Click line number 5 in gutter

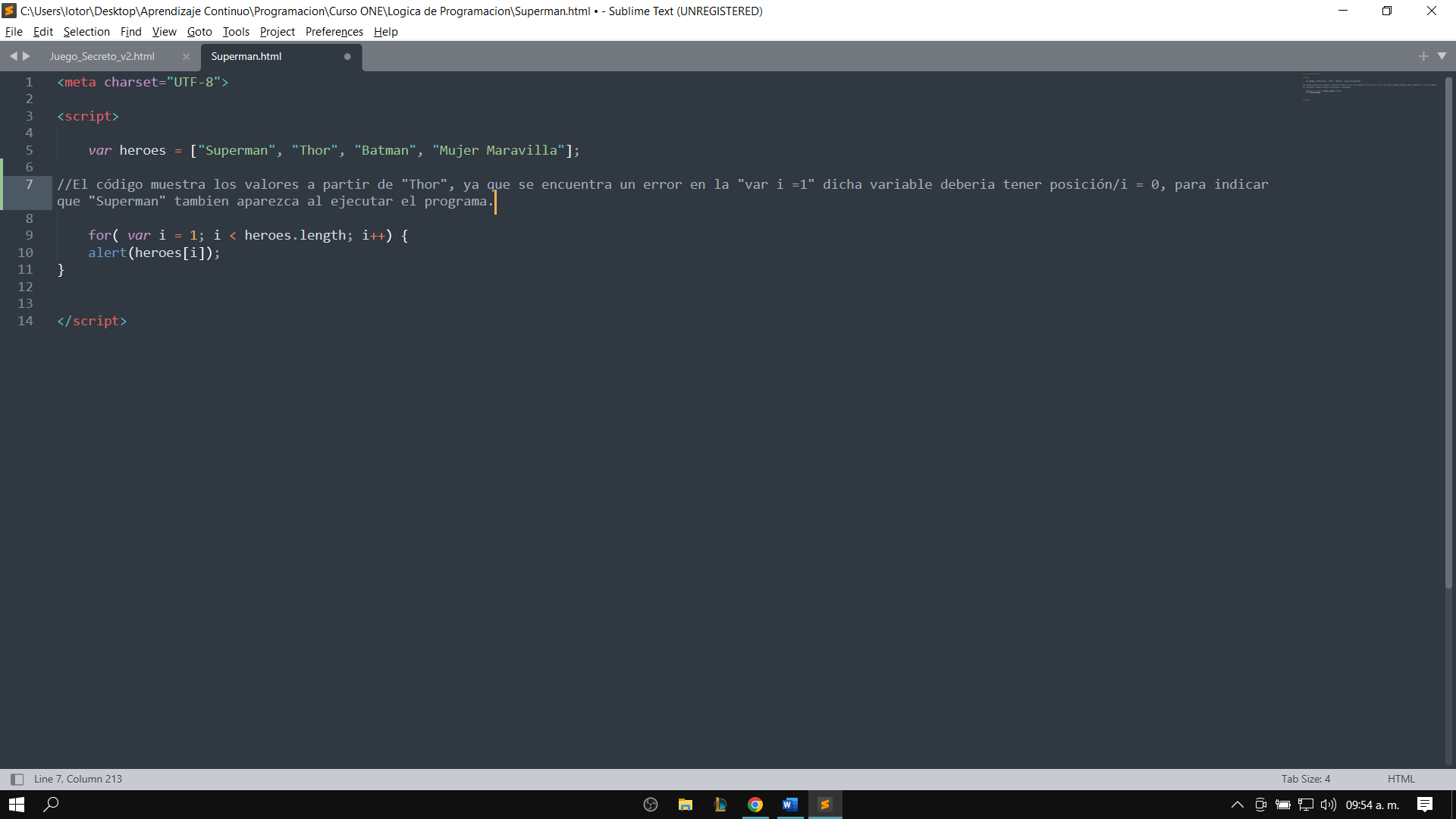point(29,150)
